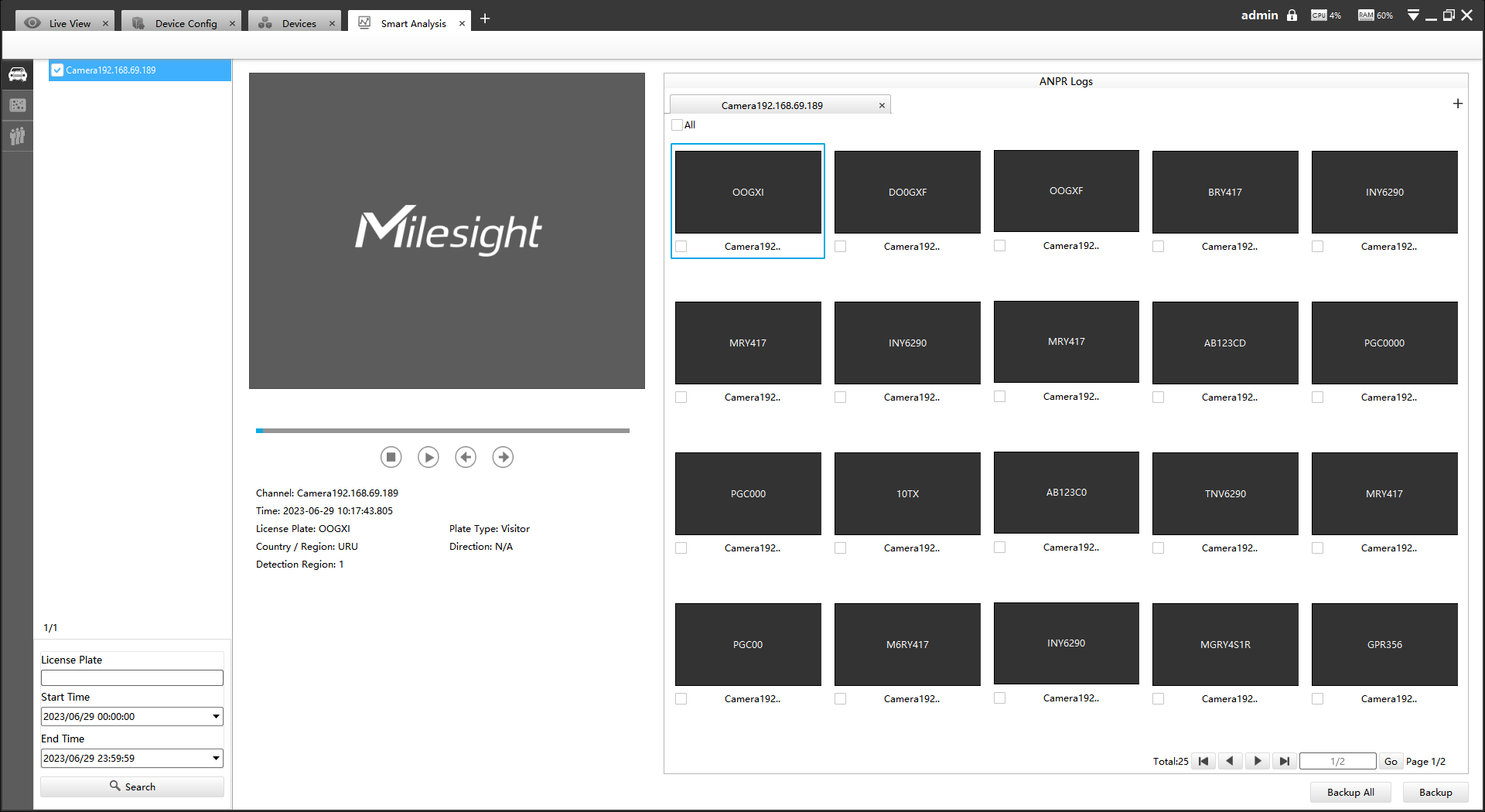1485x812 pixels.
Task: Open the face detection sidebar icon
Action: (17, 105)
